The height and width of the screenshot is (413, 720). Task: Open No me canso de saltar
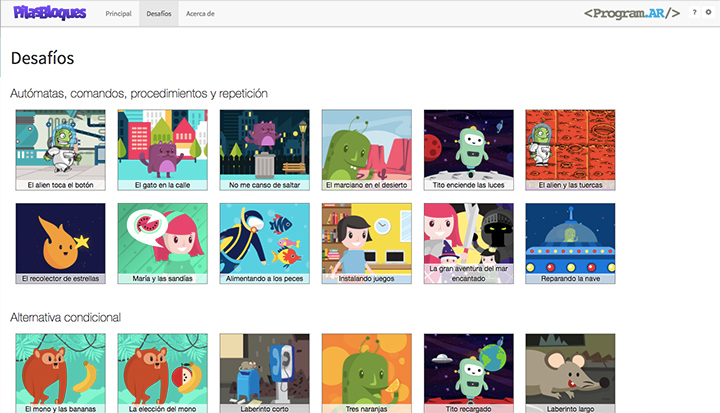(264, 149)
